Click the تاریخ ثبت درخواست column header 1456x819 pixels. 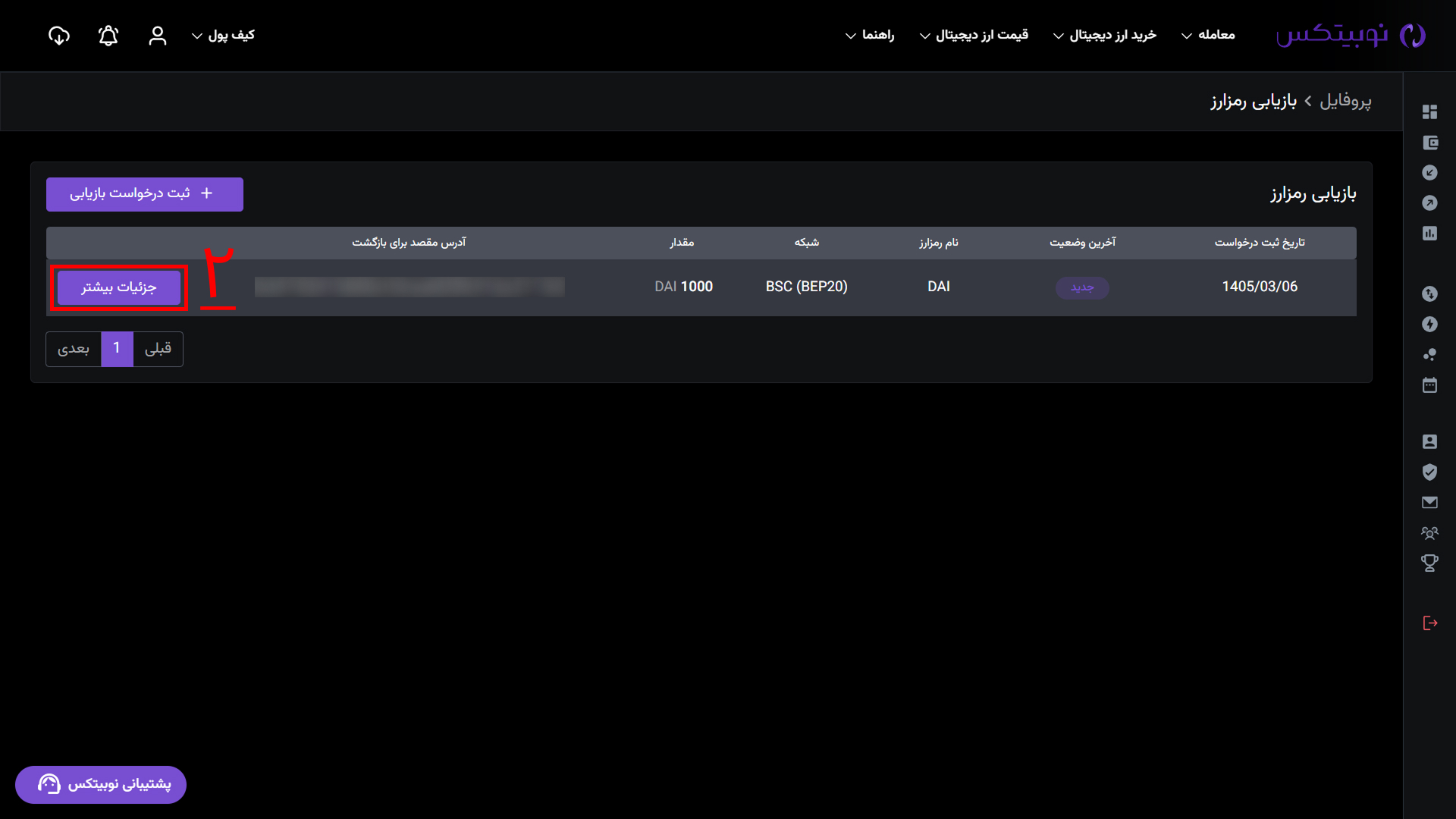tap(1260, 243)
